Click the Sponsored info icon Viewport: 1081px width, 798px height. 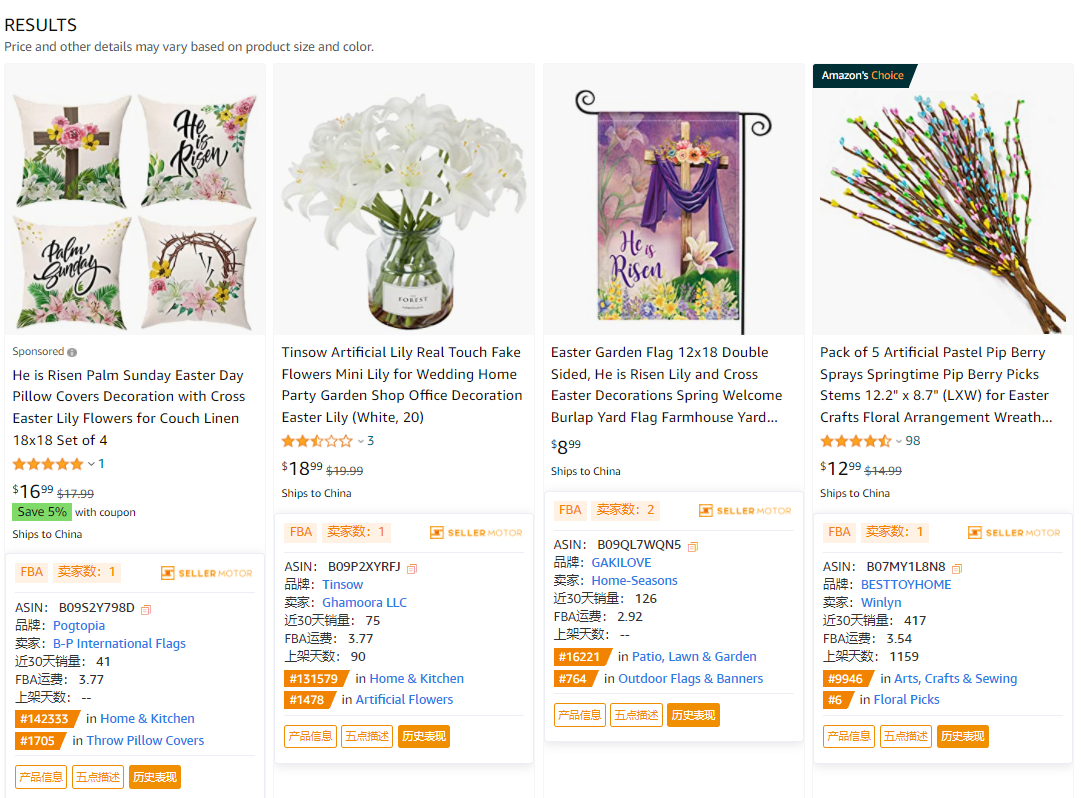[x=72, y=352]
